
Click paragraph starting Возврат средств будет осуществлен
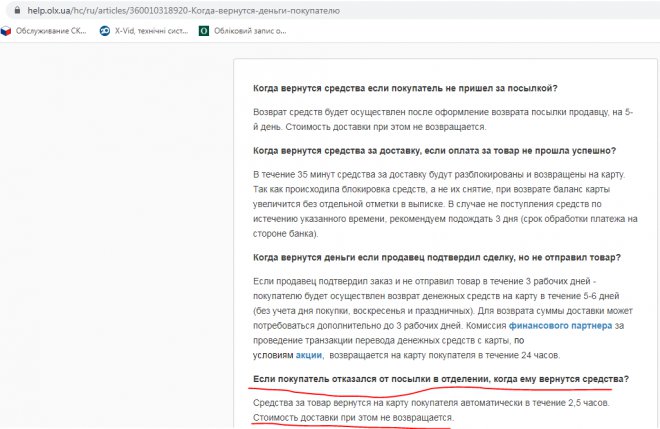[443, 119]
